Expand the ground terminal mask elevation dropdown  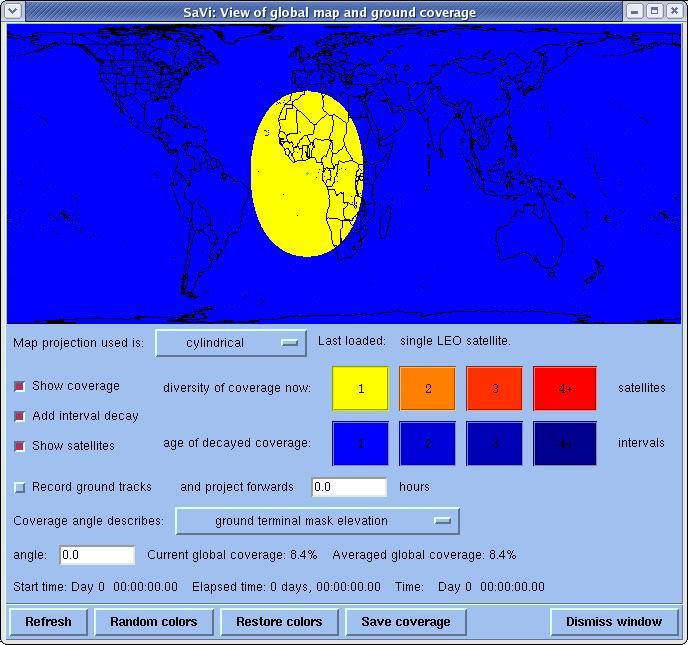pyautogui.click(x=317, y=521)
